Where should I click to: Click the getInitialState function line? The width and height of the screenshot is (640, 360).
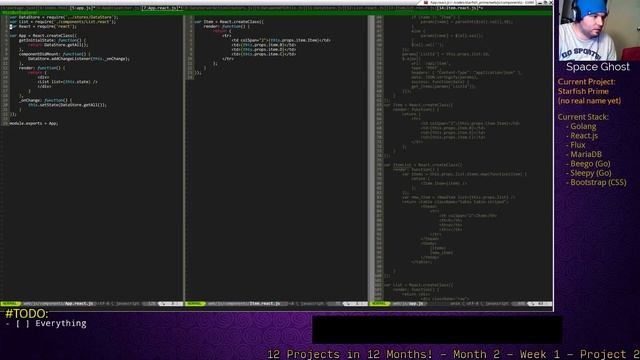[x=53, y=40]
